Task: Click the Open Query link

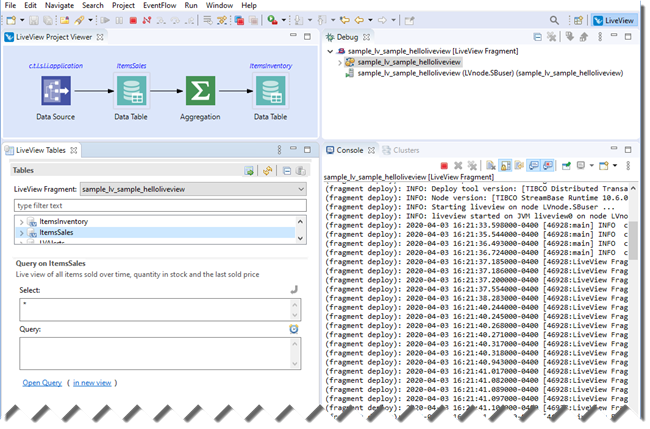Action: (x=42, y=382)
